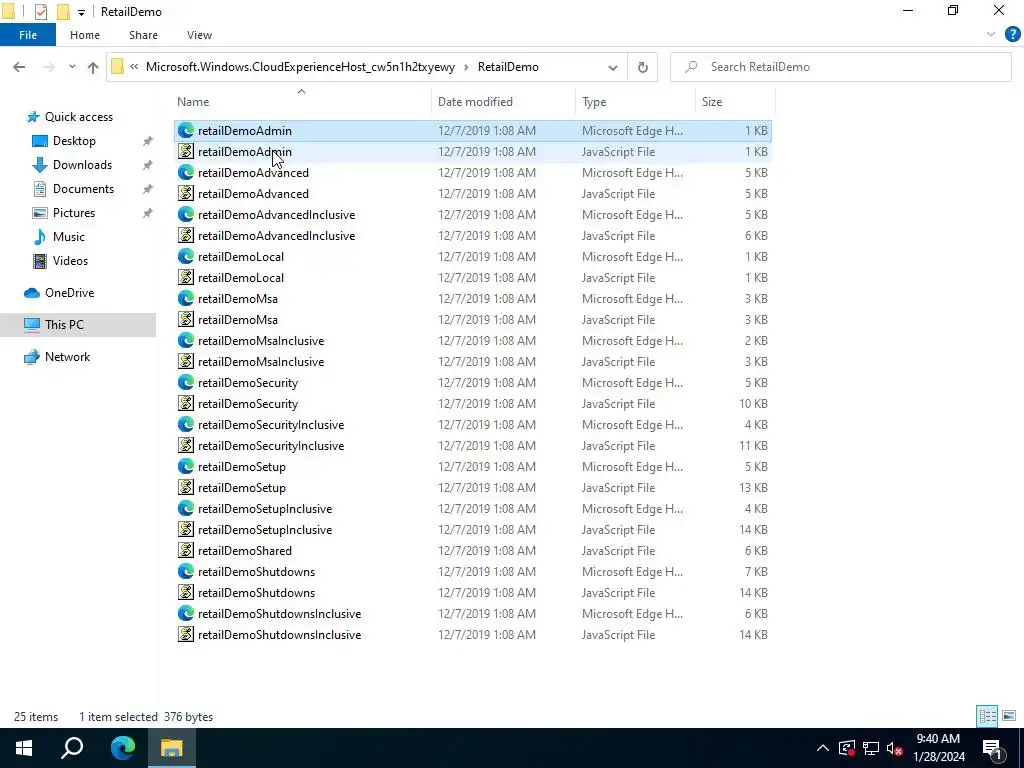Expand the address bar history dropdown
The height and width of the screenshot is (768, 1024).
[x=613, y=67]
